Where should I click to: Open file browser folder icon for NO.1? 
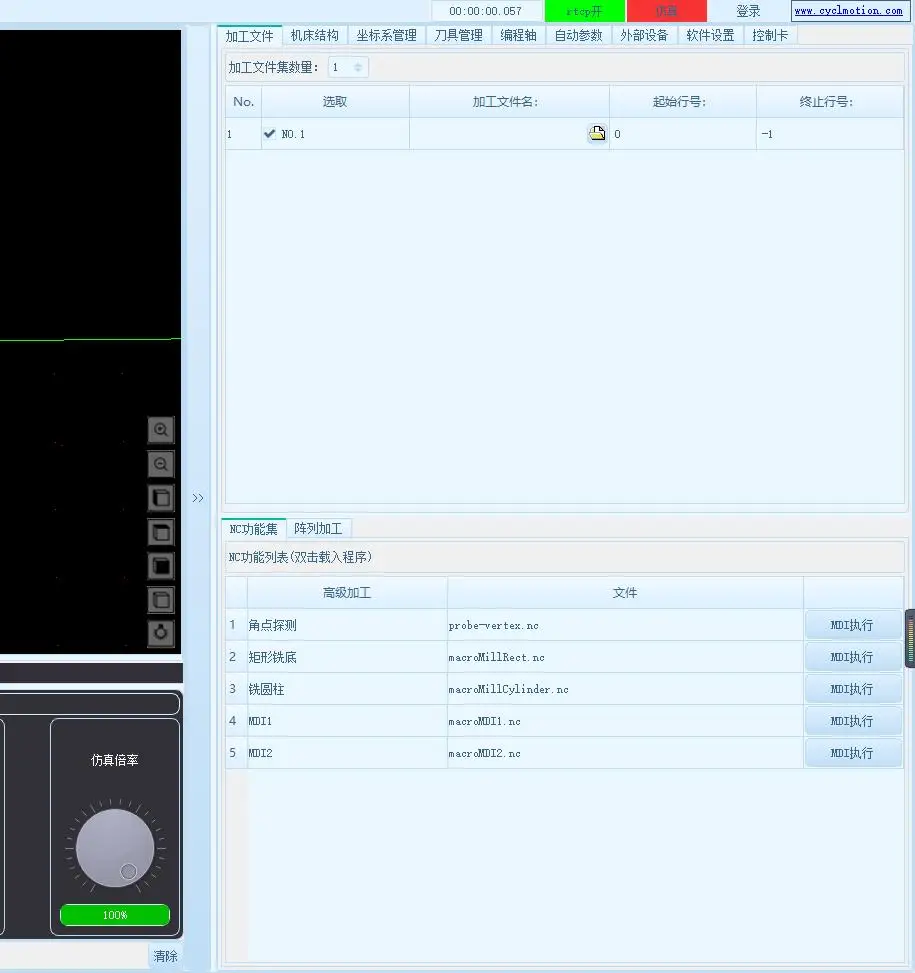[597, 133]
